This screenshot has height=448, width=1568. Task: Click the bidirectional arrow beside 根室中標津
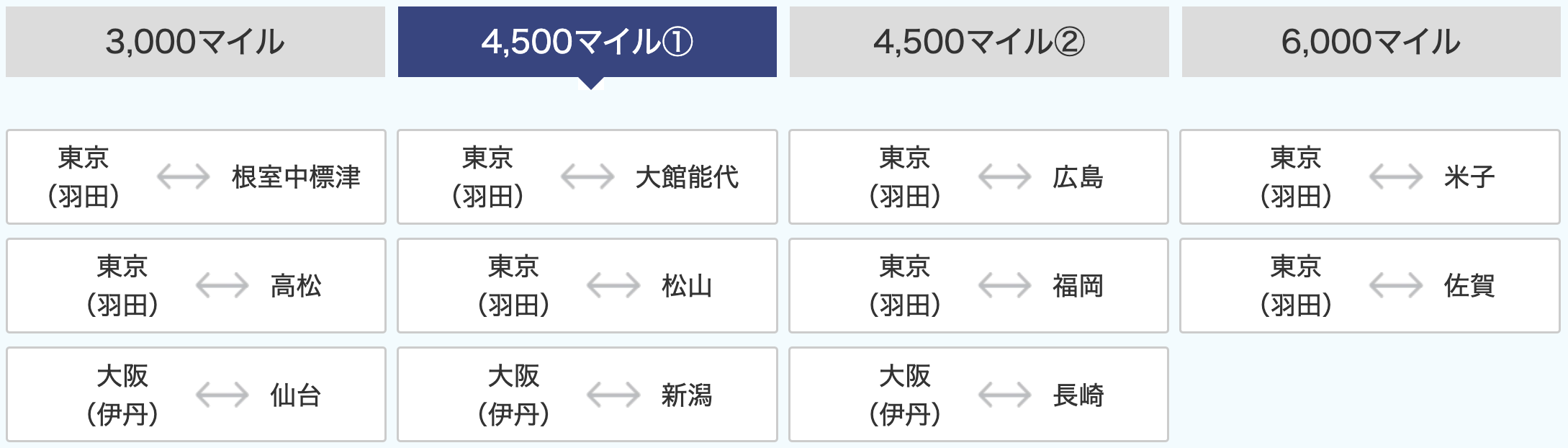[183, 176]
